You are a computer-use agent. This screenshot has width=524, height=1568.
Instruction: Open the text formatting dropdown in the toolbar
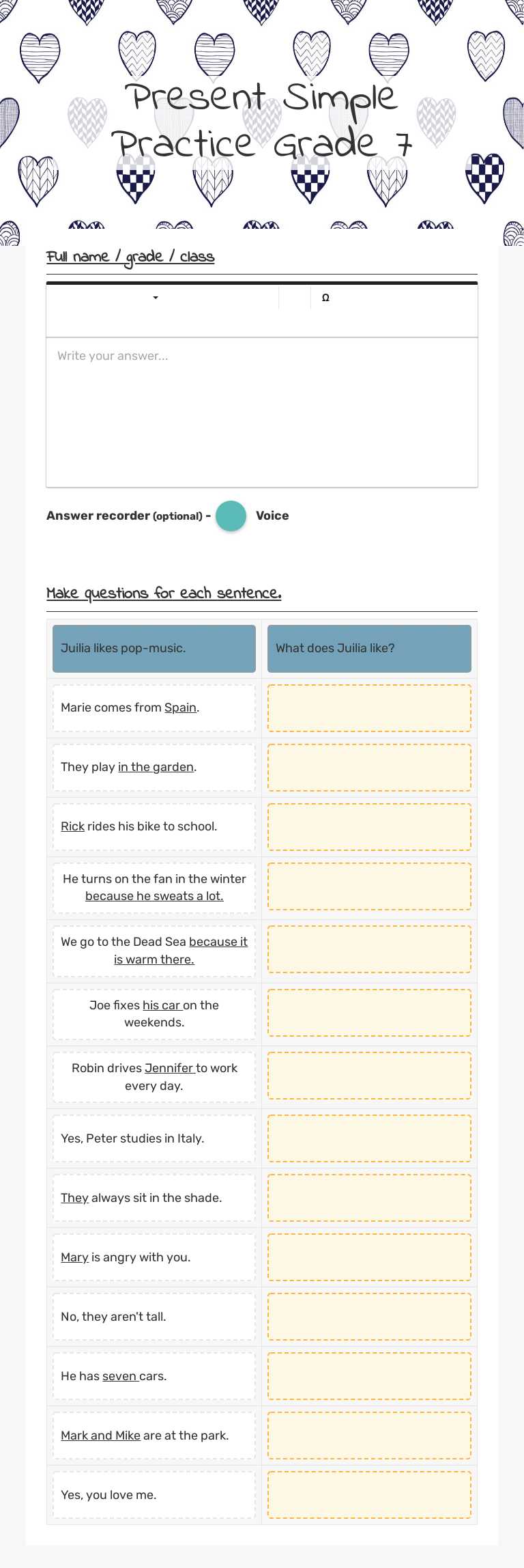pyautogui.click(x=154, y=298)
